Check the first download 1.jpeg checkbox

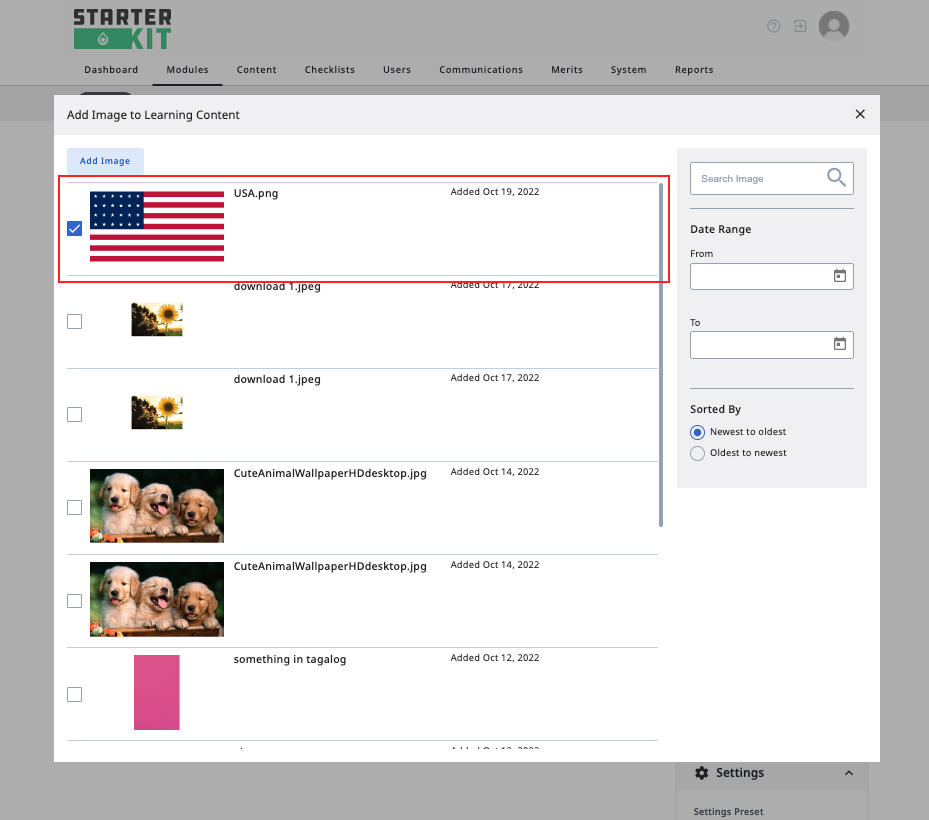[75, 321]
